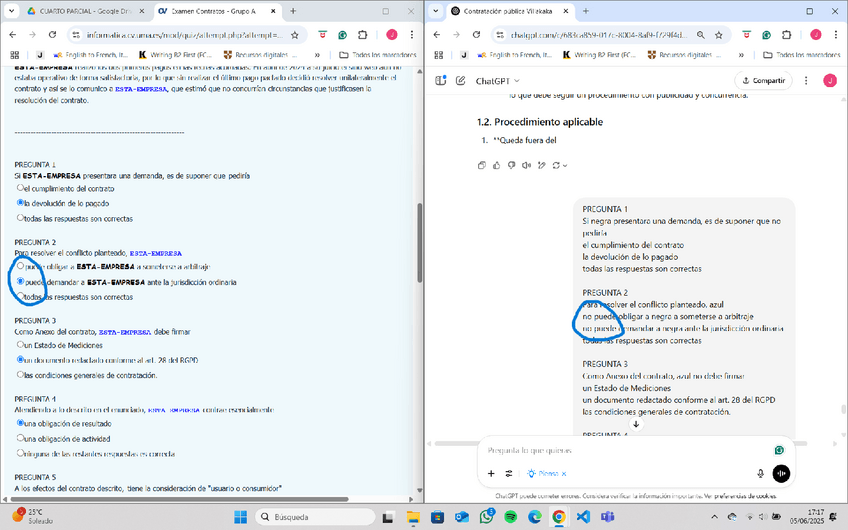Viewport: 848px width, 530px height.
Task: Focus the 'Pregunta lo que quieras' prompt field
Action: 627,450
